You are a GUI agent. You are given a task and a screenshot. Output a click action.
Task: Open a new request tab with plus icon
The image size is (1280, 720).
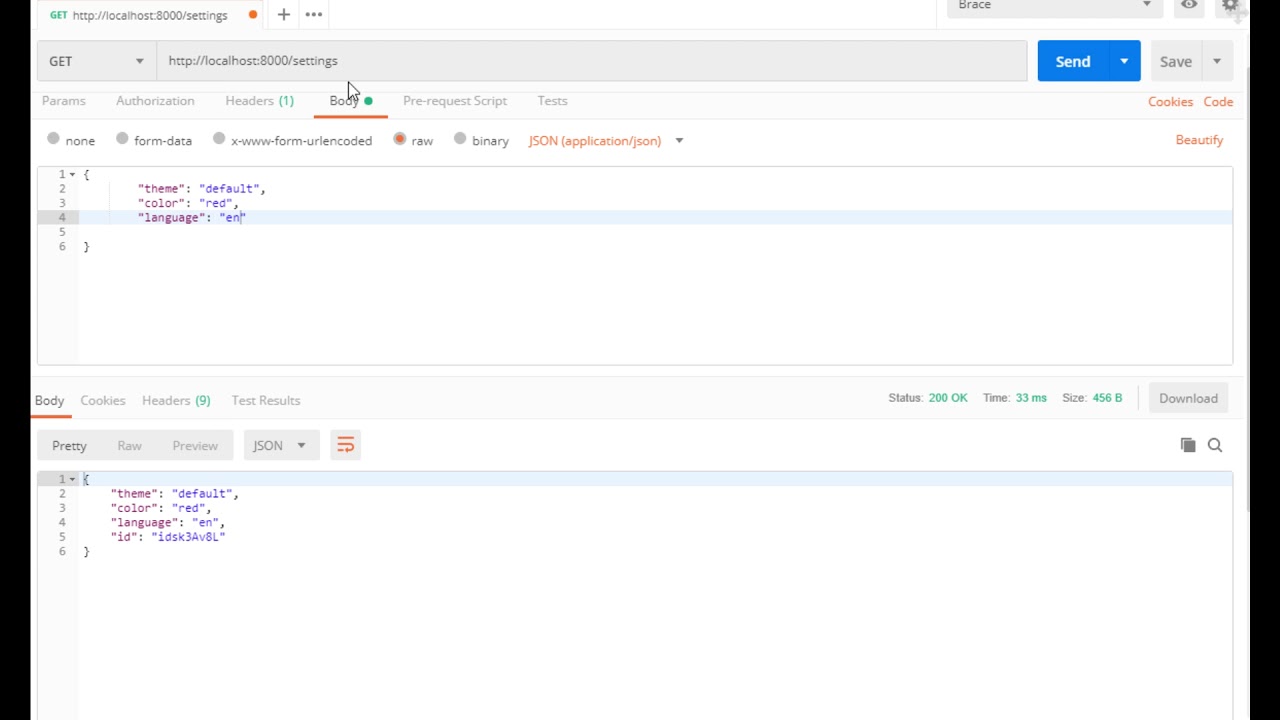coord(284,14)
